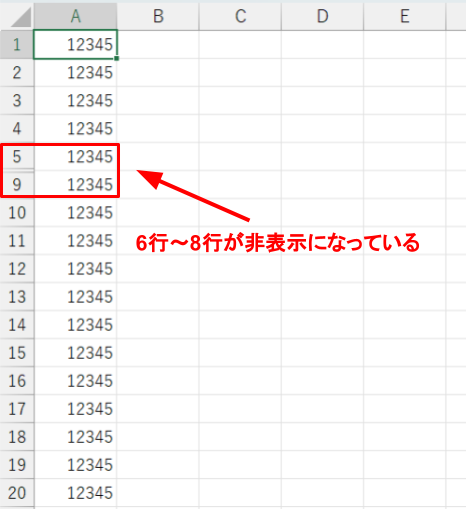466x509 pixels.
Task: Select row 1 header
Action: [17, 45]
